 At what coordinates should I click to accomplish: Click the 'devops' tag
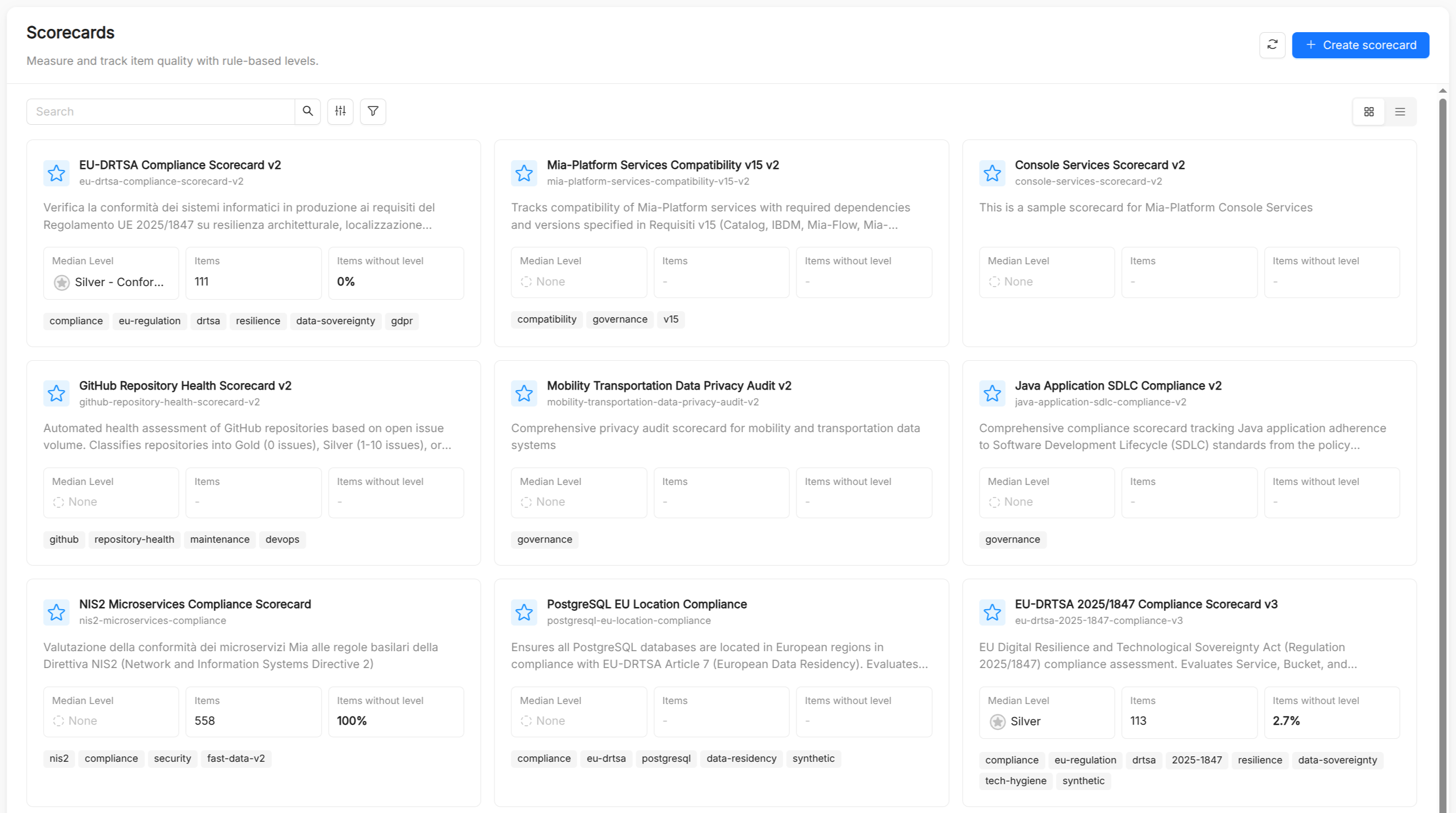coord(282,539)
